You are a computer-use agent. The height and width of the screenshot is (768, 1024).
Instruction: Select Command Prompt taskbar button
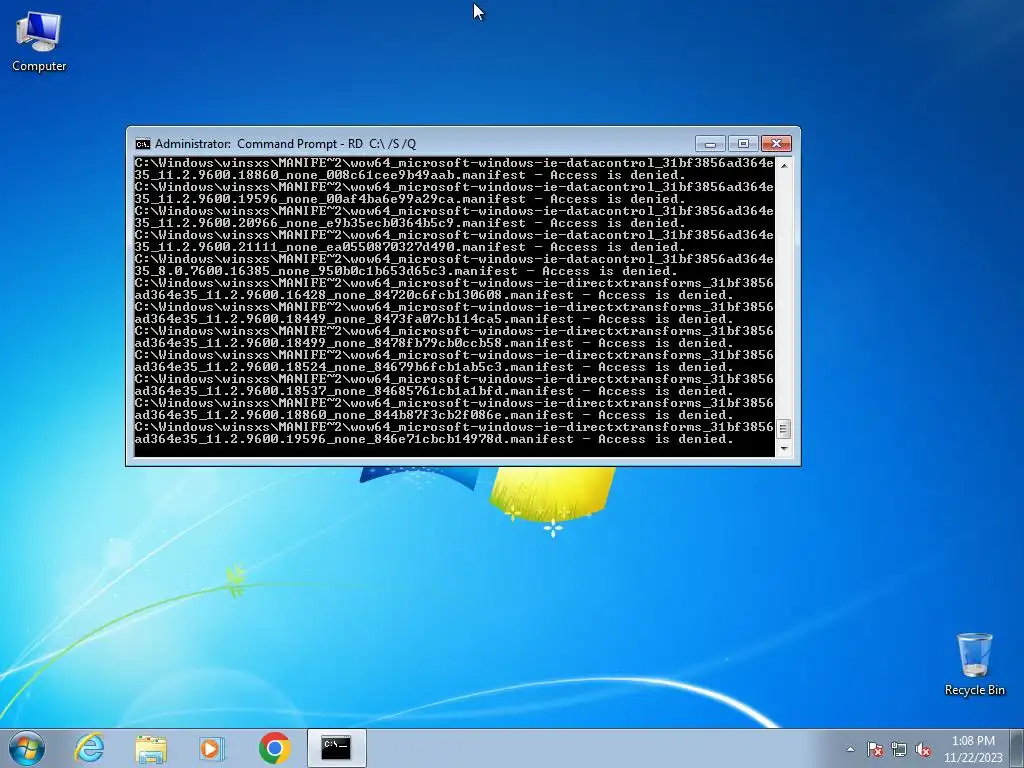click(336, 748)
